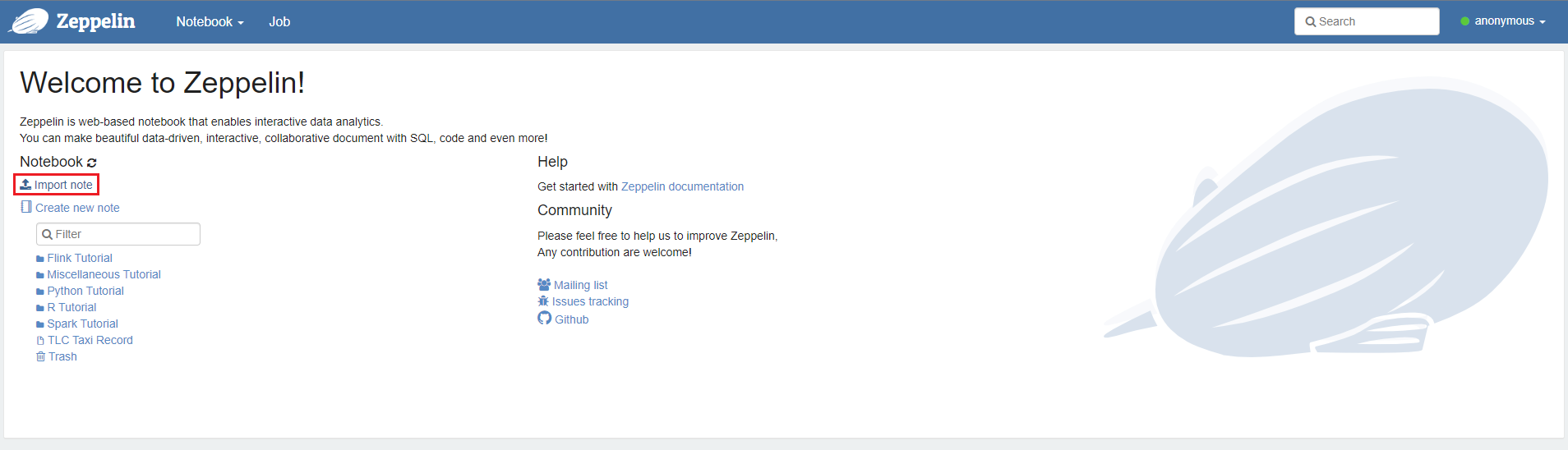1568x450 pixels.
Task: Open the Mailing list link
Action: (580, 285)
